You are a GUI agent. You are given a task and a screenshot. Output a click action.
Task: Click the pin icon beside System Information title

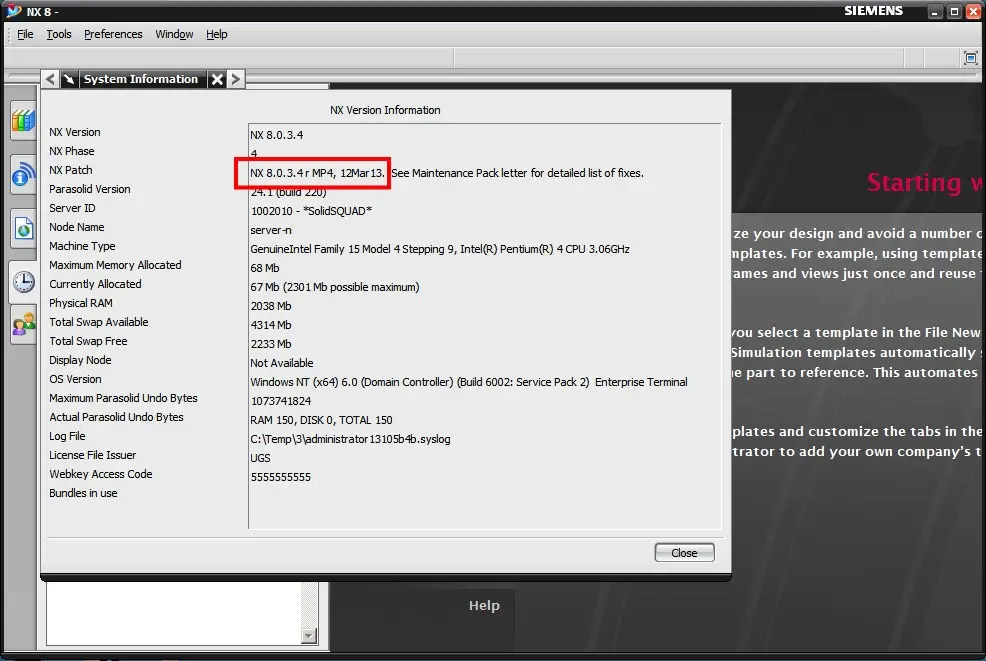pyautogui.click(x=69, y=79)
